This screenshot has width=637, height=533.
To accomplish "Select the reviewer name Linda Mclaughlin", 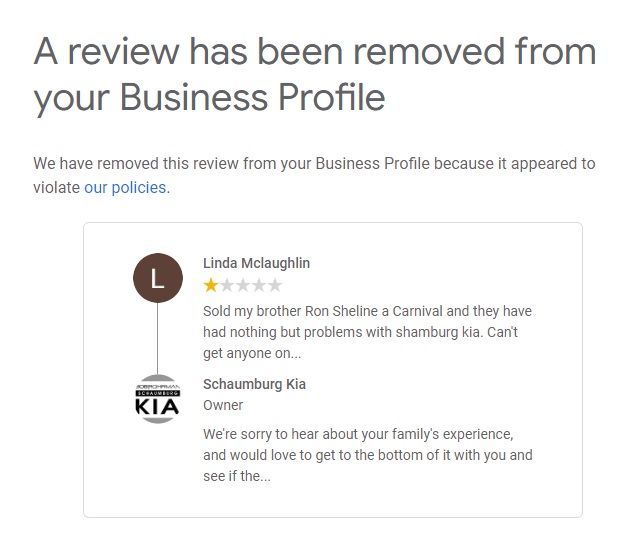I will pyautogui.click(x=256, y=263).
